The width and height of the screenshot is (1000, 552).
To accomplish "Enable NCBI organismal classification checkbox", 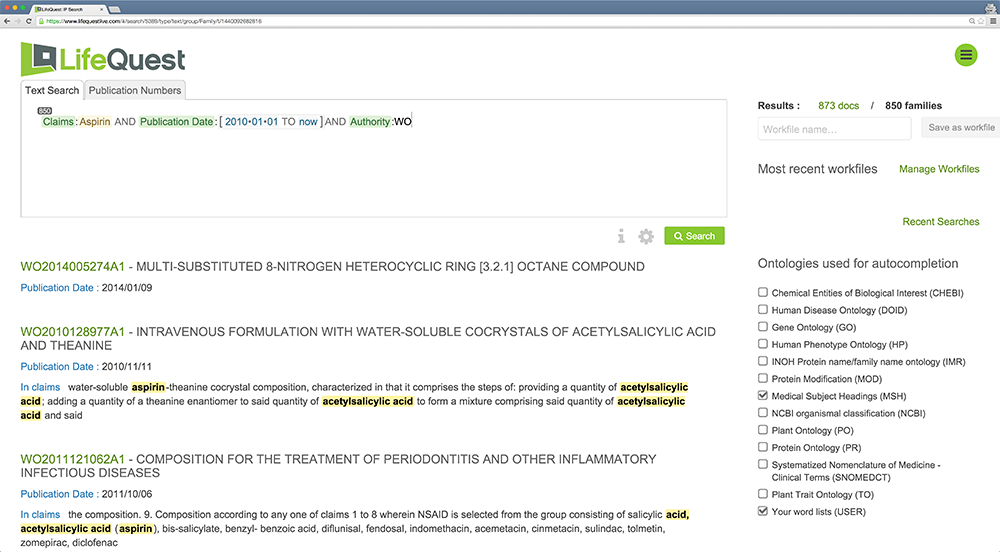I will tap(763, 413).
